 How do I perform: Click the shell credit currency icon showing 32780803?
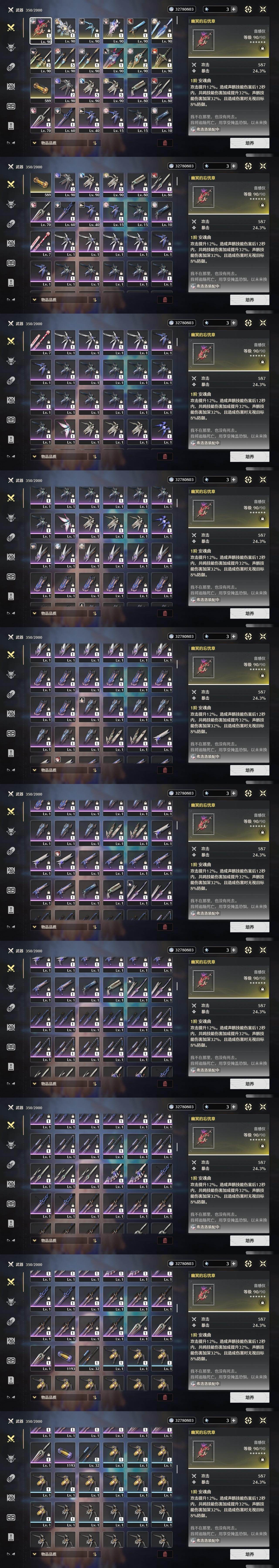pos(171,9)
